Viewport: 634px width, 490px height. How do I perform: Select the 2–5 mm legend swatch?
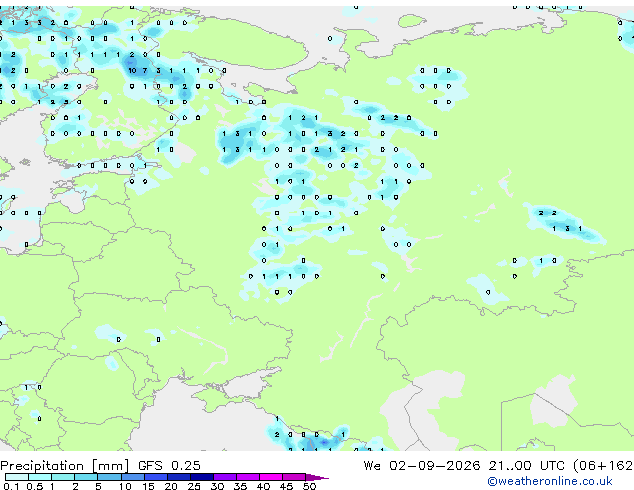tap(86, 477)
